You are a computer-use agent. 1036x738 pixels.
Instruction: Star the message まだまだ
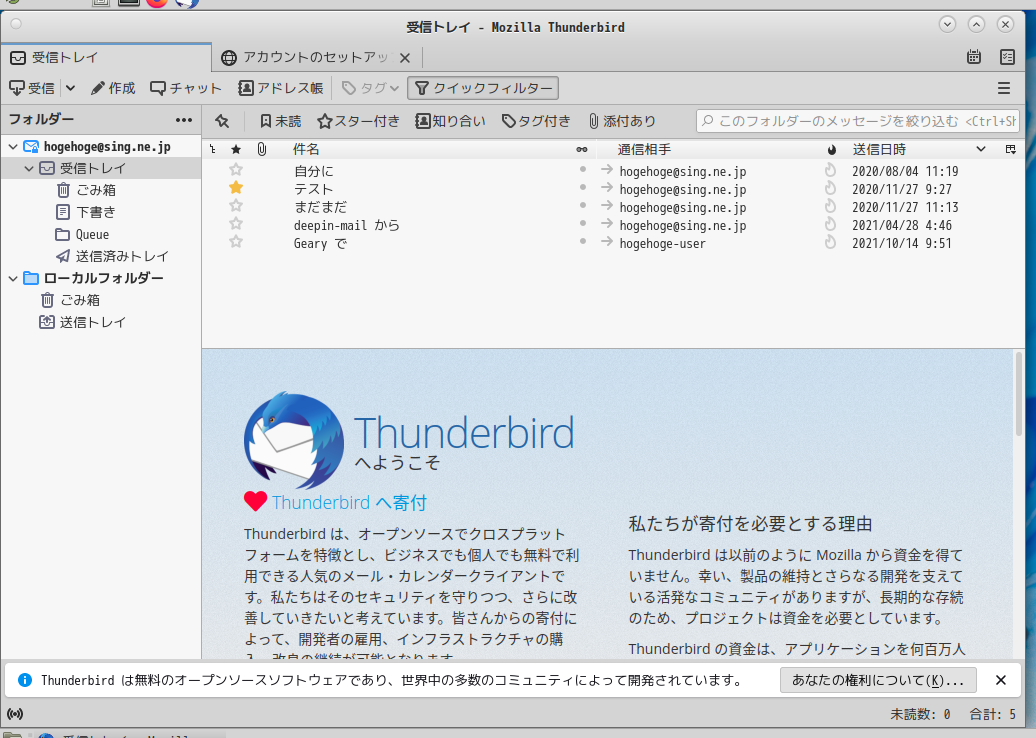pyautogui.click(x=236, y=206)
